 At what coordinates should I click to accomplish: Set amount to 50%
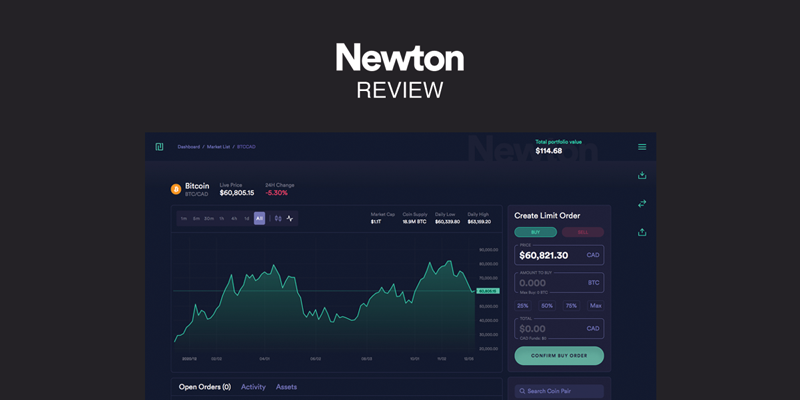click(x=547, y=306)
